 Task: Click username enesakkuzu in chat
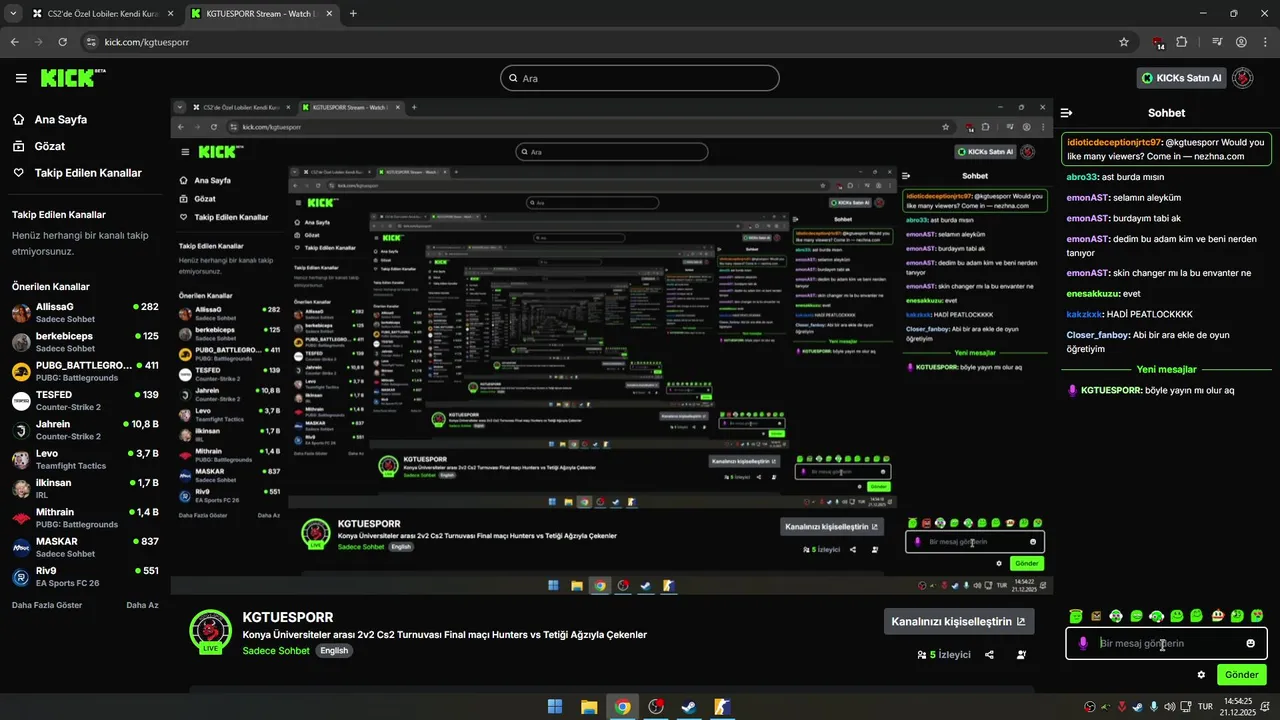tap(1093, 294)
